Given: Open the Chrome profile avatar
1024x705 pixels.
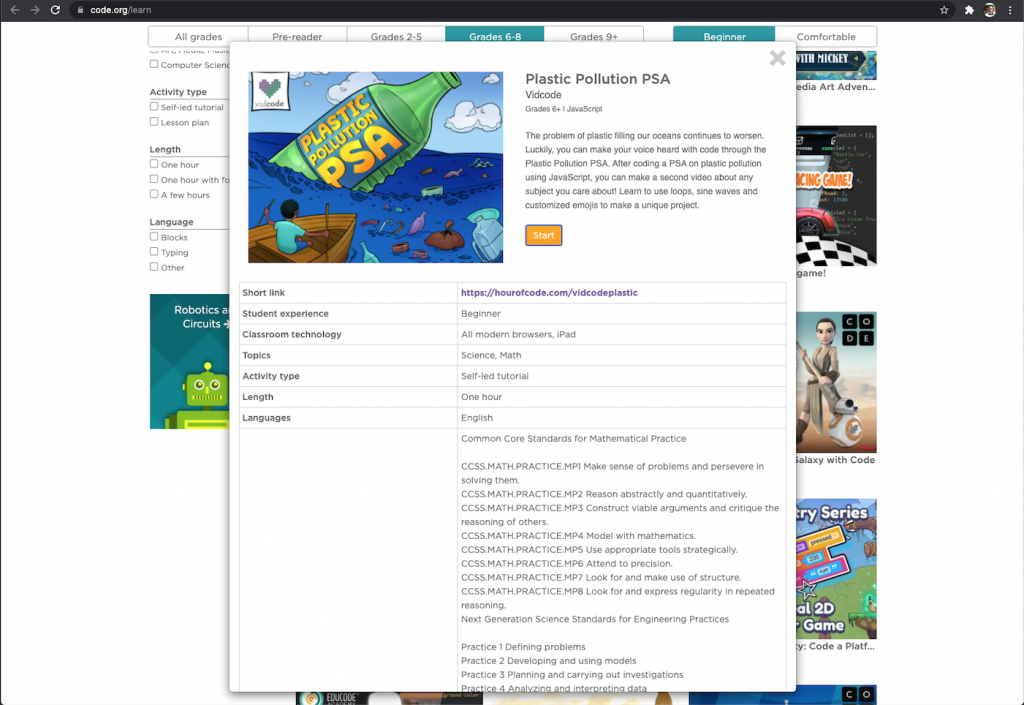Looking at the screenshot, I should click(x=989, y=10).
